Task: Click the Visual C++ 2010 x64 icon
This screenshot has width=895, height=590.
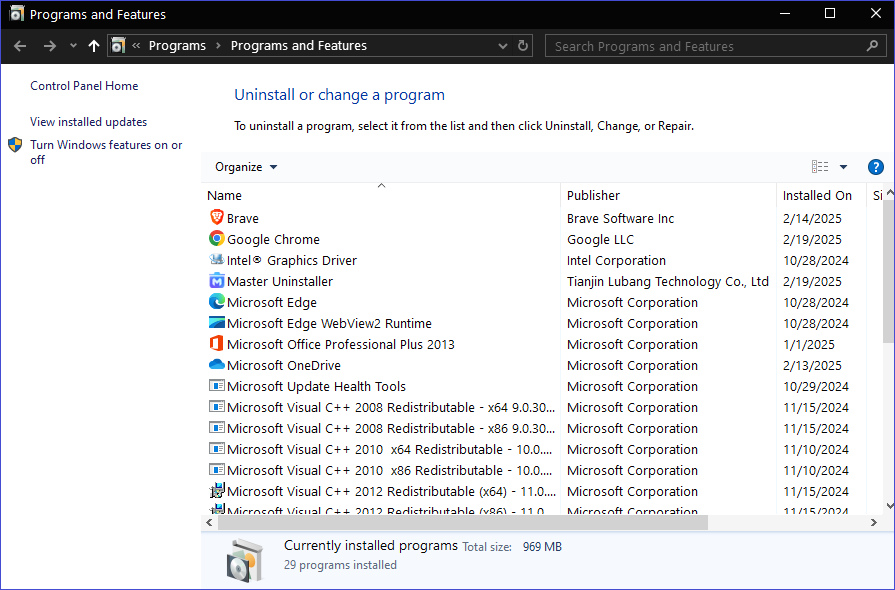Action: tap(216, 448)
